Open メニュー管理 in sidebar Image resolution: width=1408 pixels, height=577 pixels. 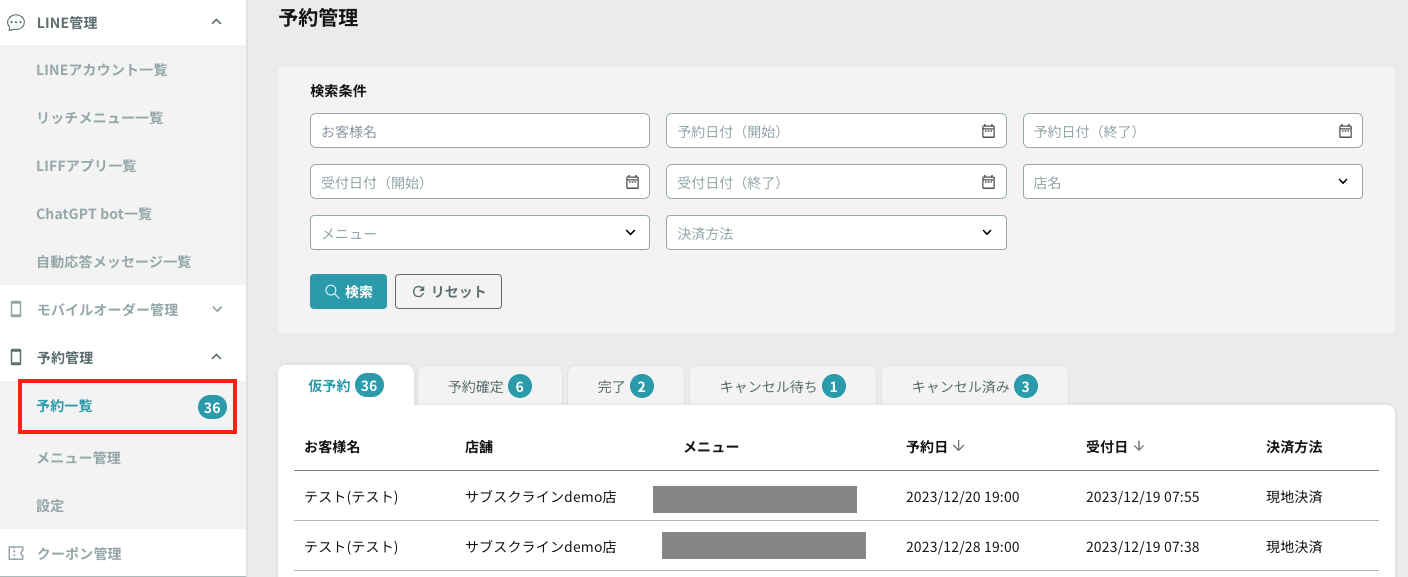pyautogui.click(x=78, y=457)
